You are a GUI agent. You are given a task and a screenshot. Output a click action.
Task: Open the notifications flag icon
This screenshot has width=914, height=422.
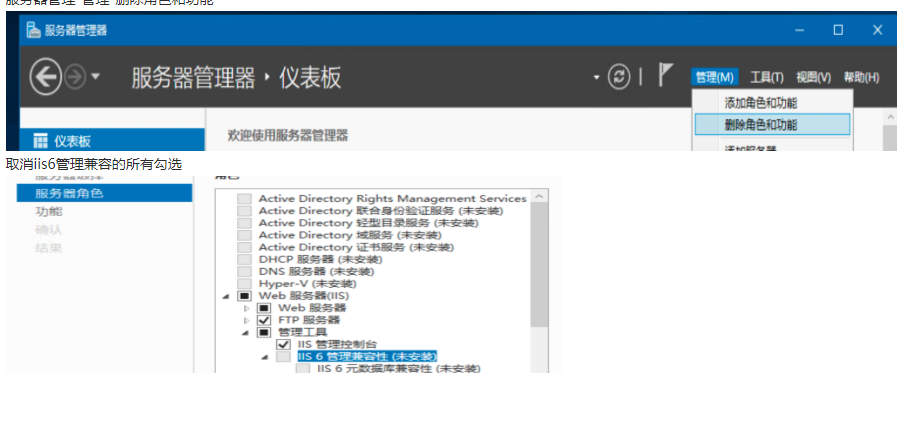(665, 76)
